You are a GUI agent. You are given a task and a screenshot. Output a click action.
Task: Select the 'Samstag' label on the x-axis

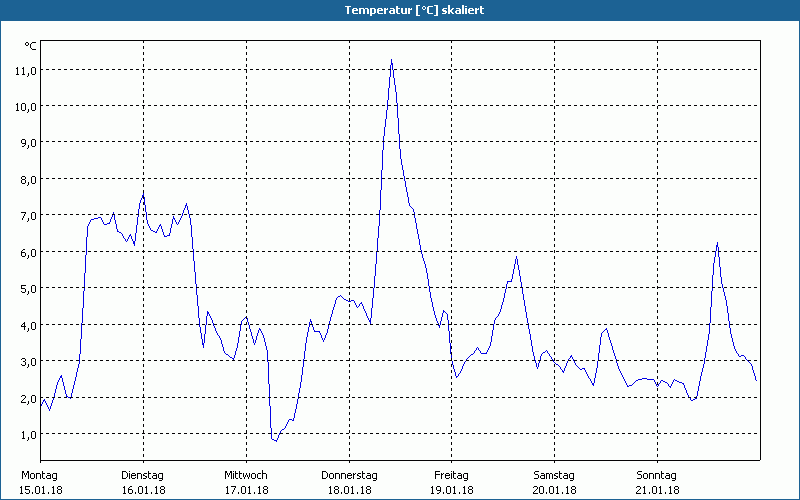click(x=553, y=475)
